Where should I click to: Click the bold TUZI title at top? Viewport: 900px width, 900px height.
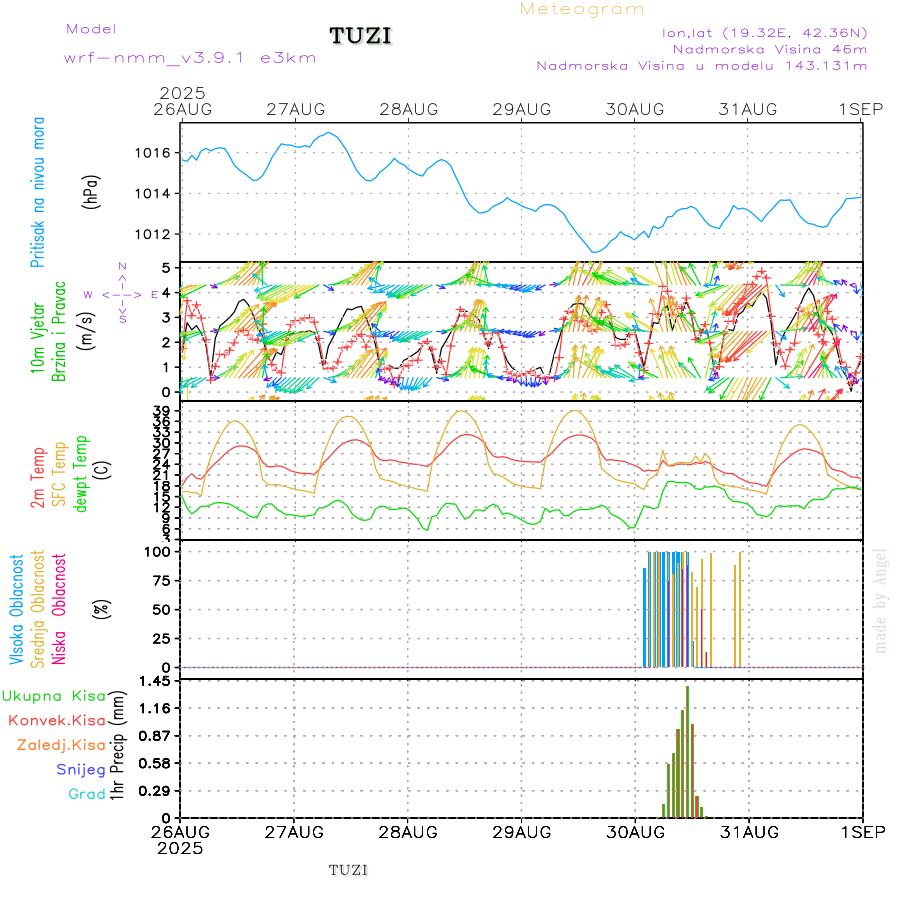(x=361, y=37)
